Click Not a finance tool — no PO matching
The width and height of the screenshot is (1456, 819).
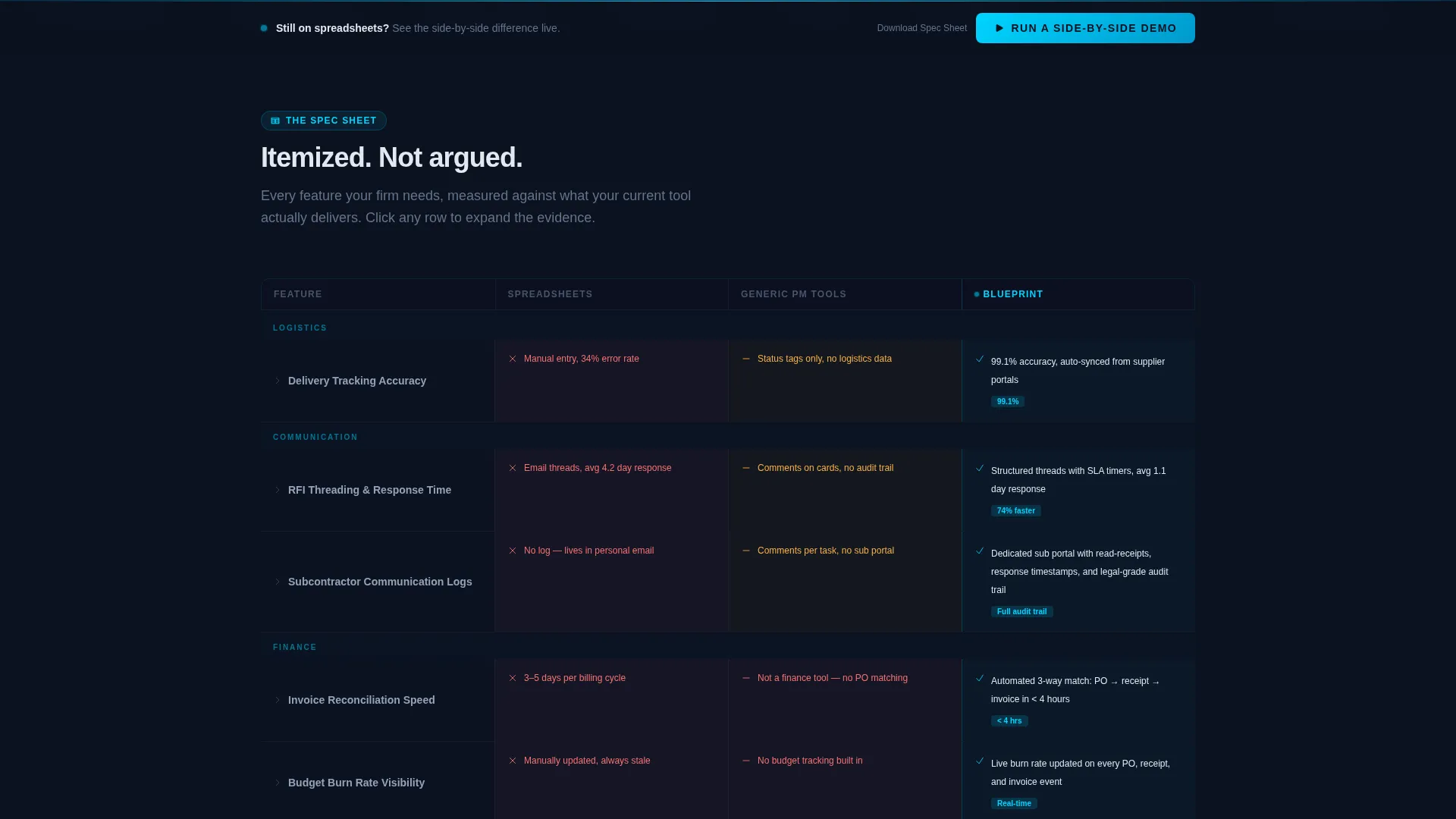[832, 678]
